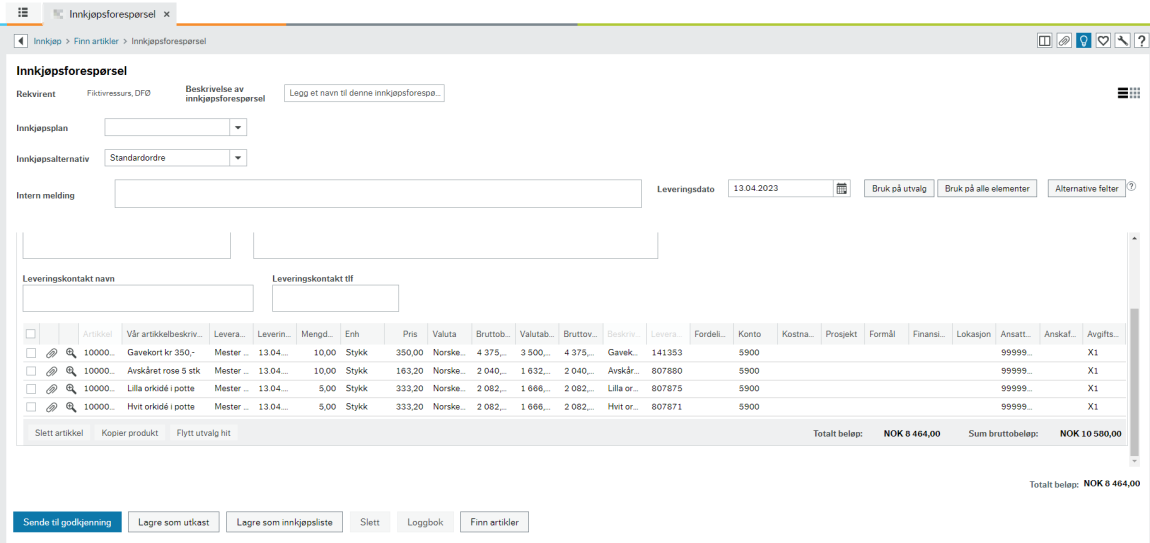Click the Leveringskontakt tlf field

click(335, 299)
